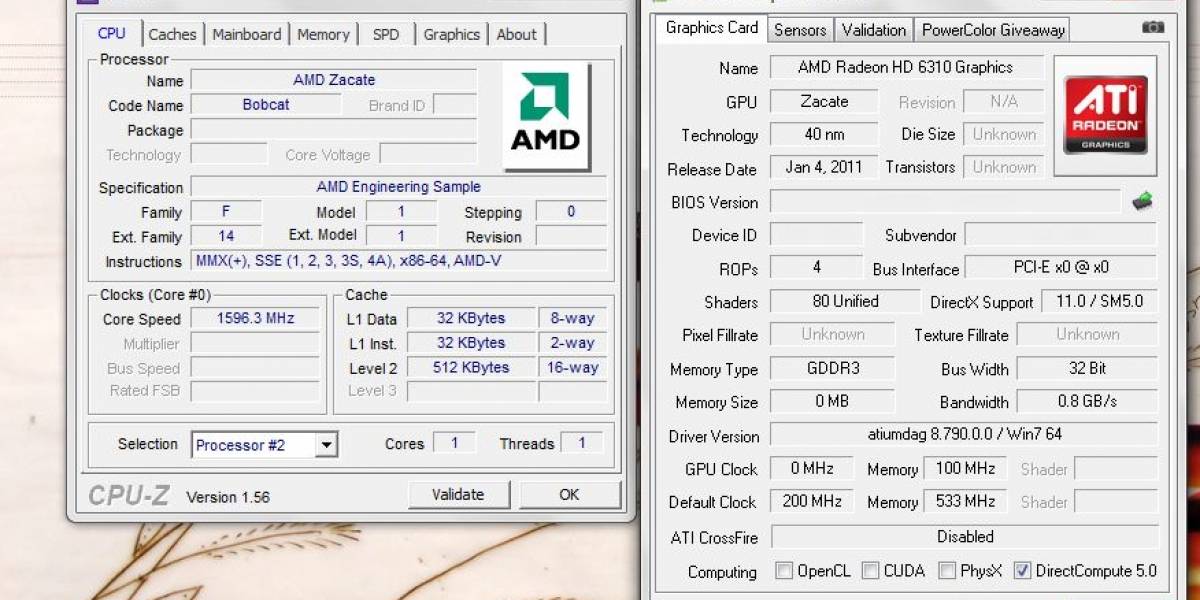The image size is (1200, 600).
Task: Click the Bandwidth 0.8 GB/s value
Action: 1087,401
